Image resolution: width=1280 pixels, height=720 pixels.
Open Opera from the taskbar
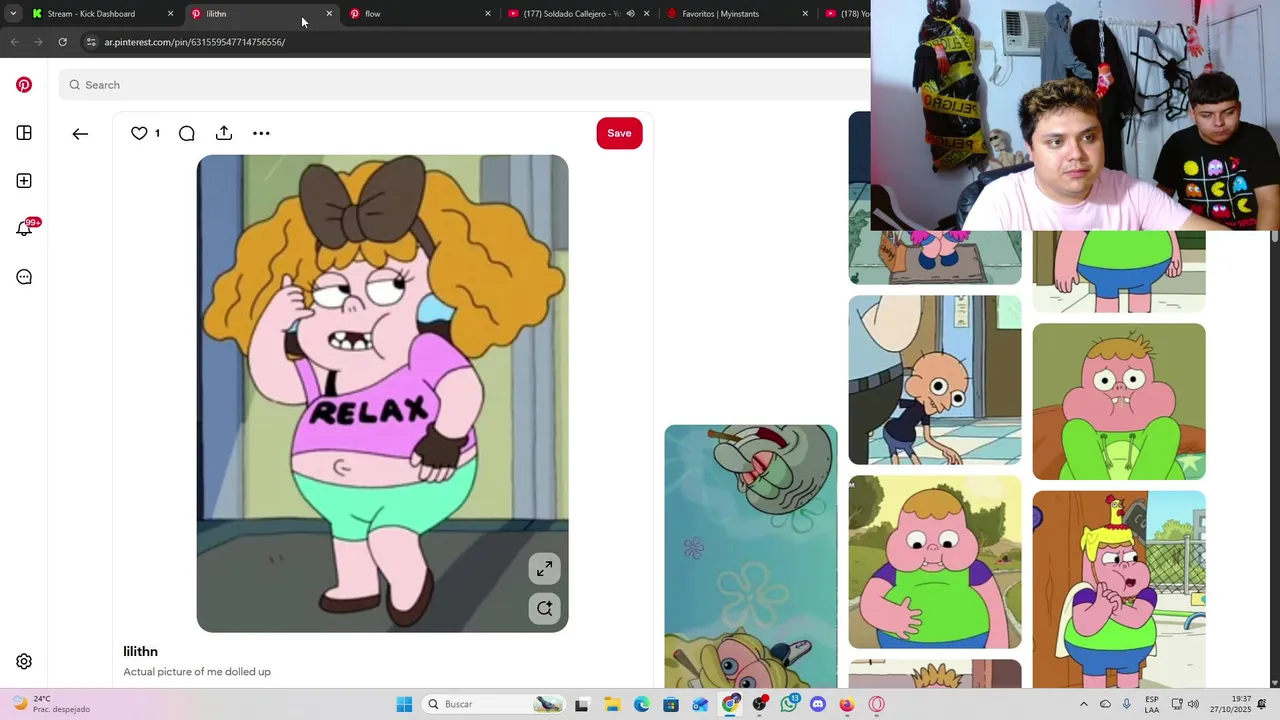click(x=877, y=704)
